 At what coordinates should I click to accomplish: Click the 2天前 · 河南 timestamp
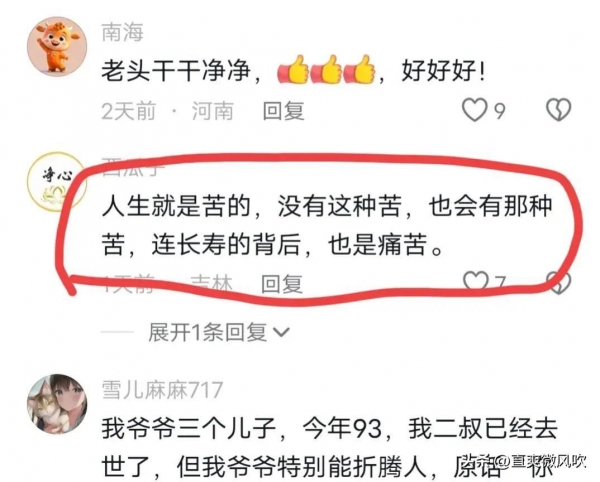tap(168, 111)
